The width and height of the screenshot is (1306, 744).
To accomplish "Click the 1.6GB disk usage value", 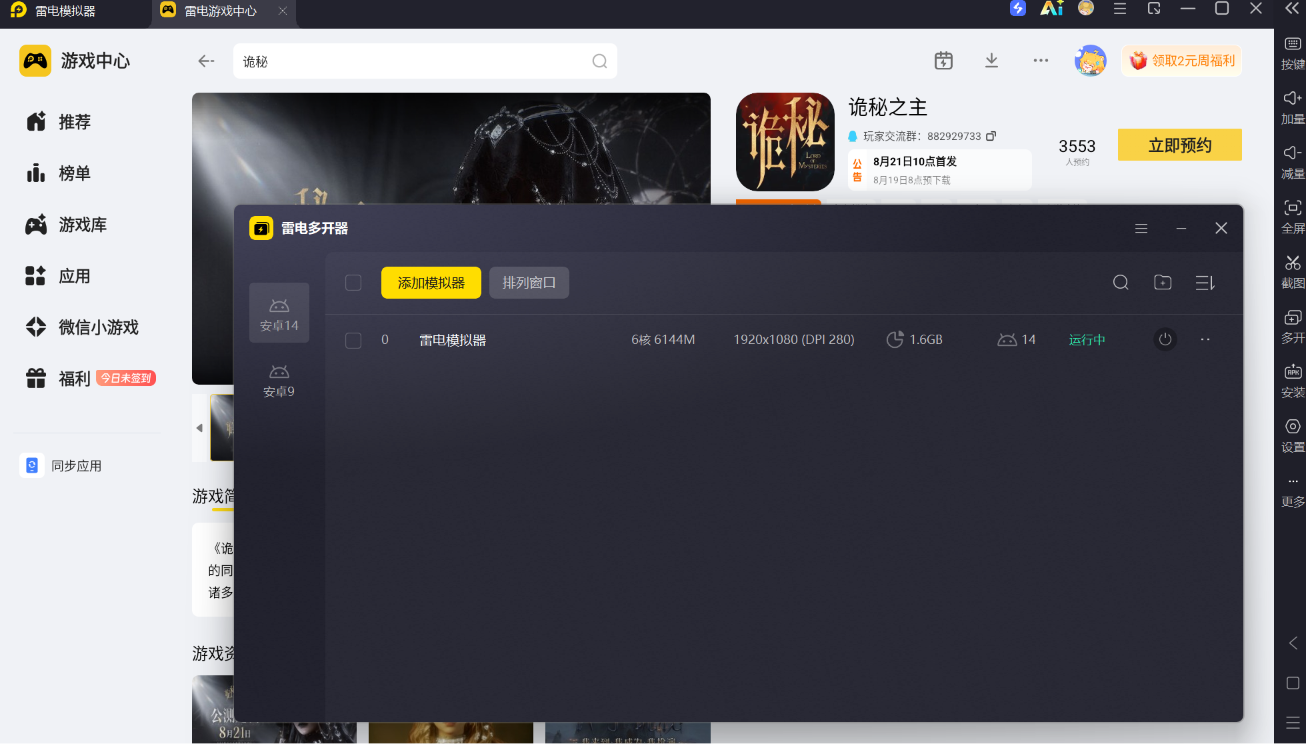I will click(926, 340).
